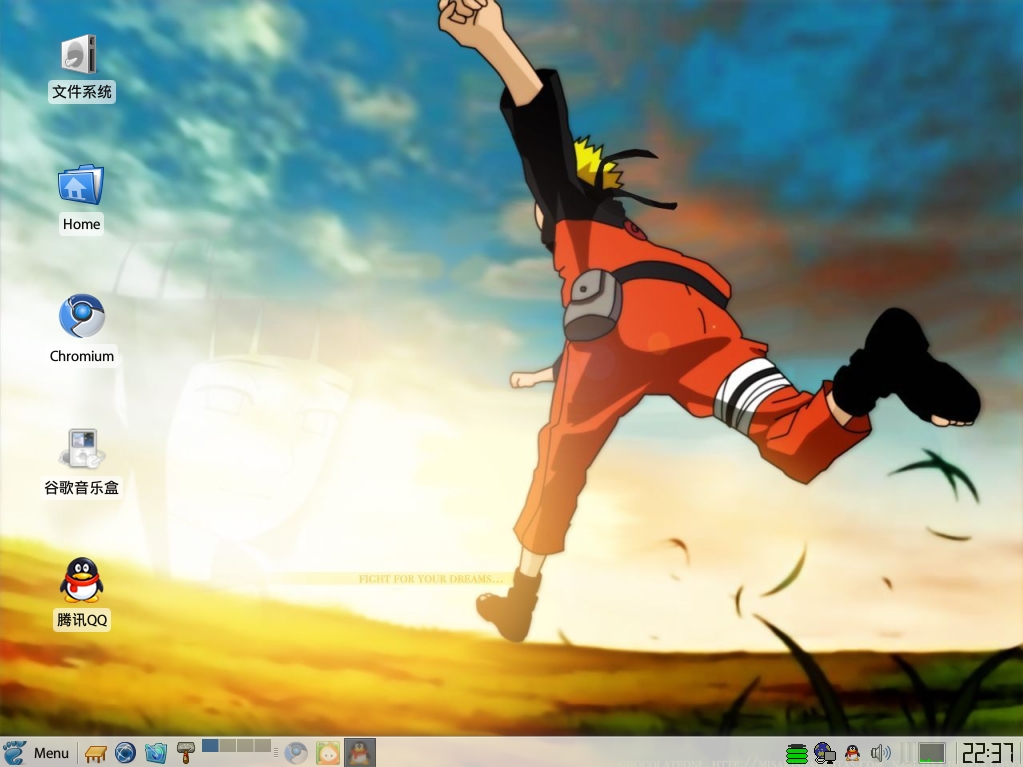The width and height of the screenshot is (1023, 767).
Task: Click the green battery tray icon
Action: click(797, 753)
